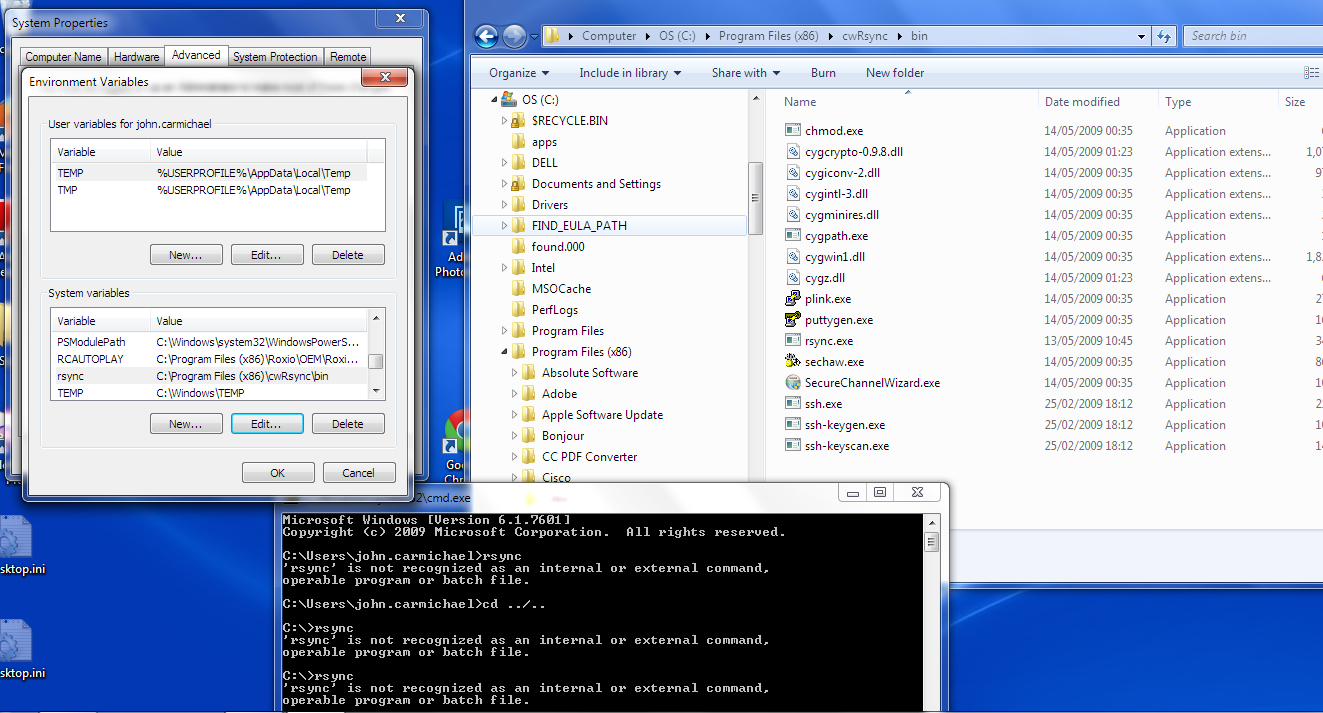Image resolution: width=1323 pixels, height=713 pixels.
Task: Select the $RECYCLE.BIN folder icon in tree
Action: tap(518, 121)
